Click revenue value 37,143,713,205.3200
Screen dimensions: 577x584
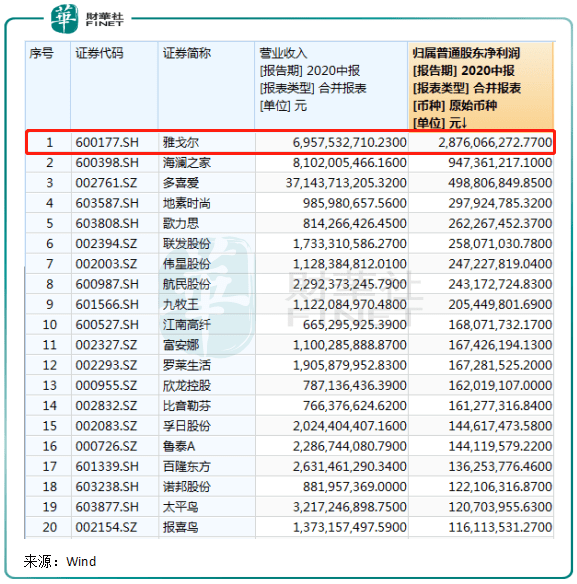click(x=346, y=183)
